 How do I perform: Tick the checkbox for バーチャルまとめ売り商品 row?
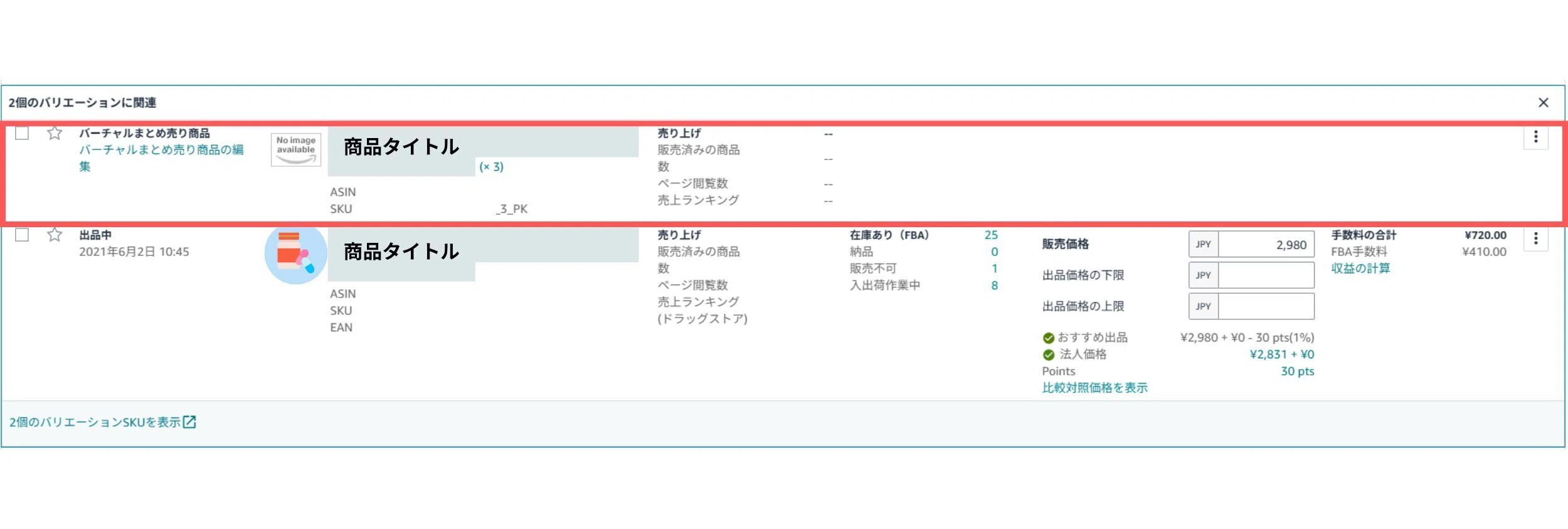point(22,133)
